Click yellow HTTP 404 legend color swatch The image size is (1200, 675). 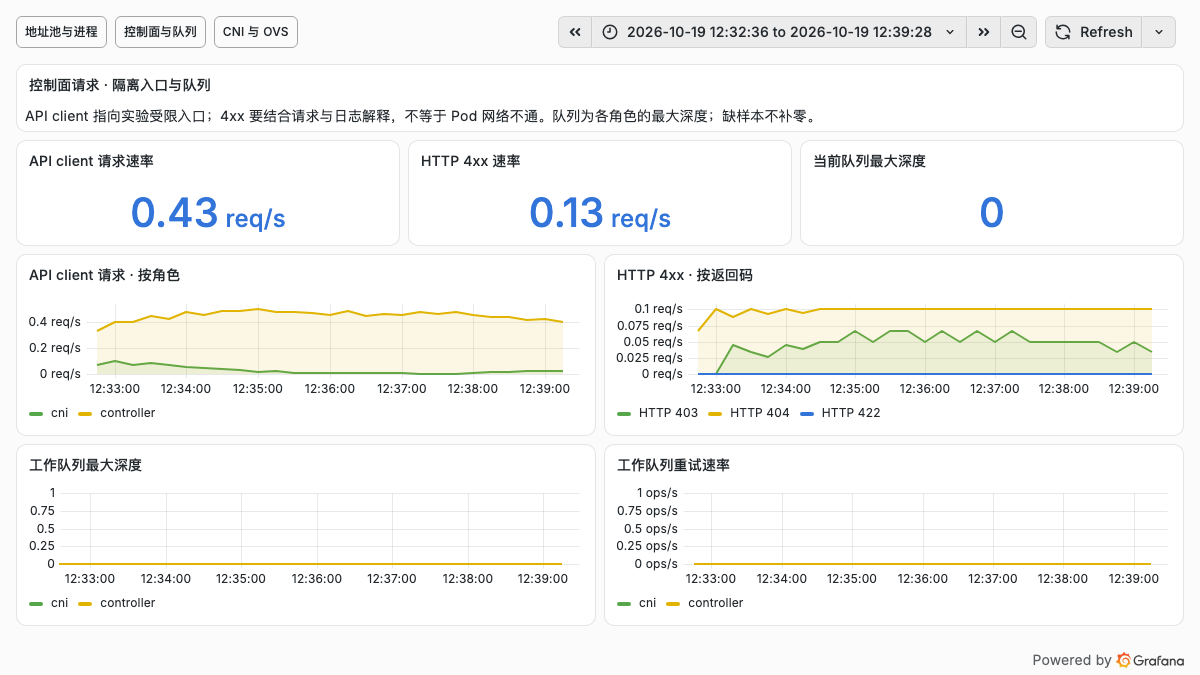(x=715, y=413)
